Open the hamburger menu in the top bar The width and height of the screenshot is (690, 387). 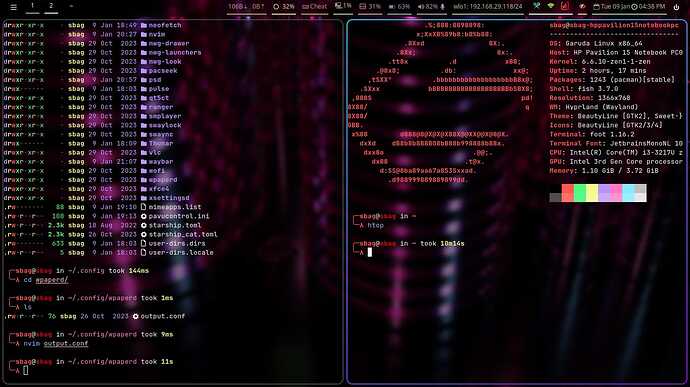(x=13, y=7)
